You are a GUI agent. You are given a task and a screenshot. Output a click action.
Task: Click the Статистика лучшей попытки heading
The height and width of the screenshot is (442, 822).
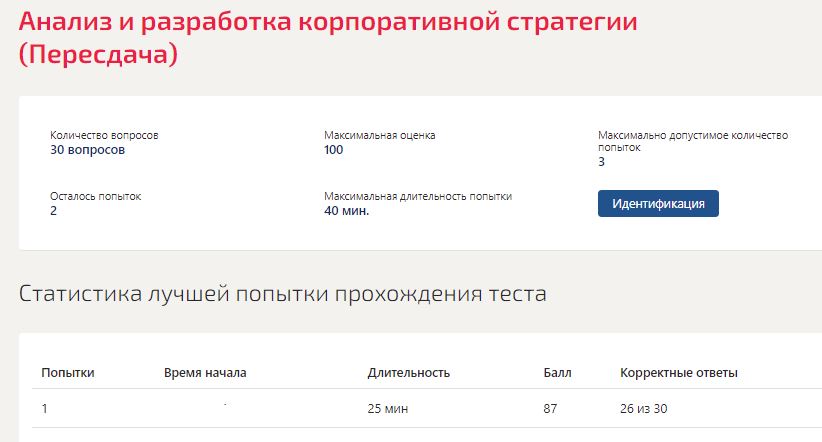coord(283,294)
